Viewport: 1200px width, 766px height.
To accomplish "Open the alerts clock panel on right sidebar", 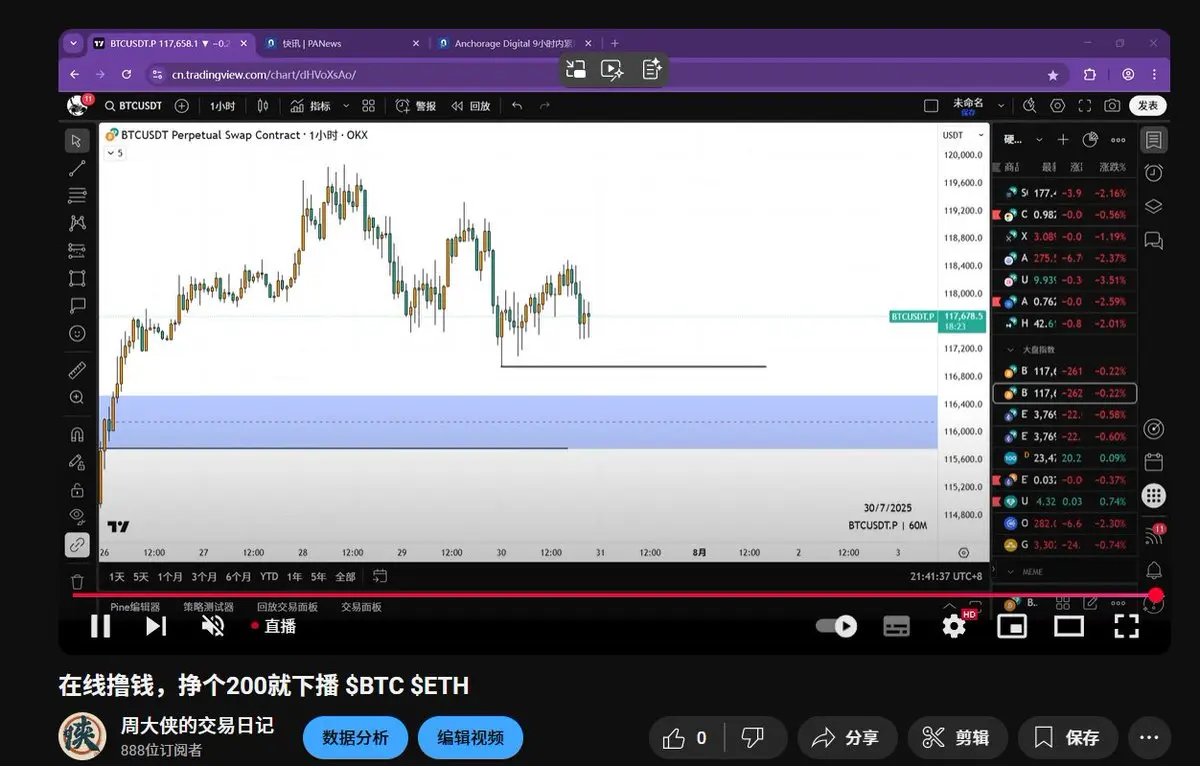I will (1153, 173).
